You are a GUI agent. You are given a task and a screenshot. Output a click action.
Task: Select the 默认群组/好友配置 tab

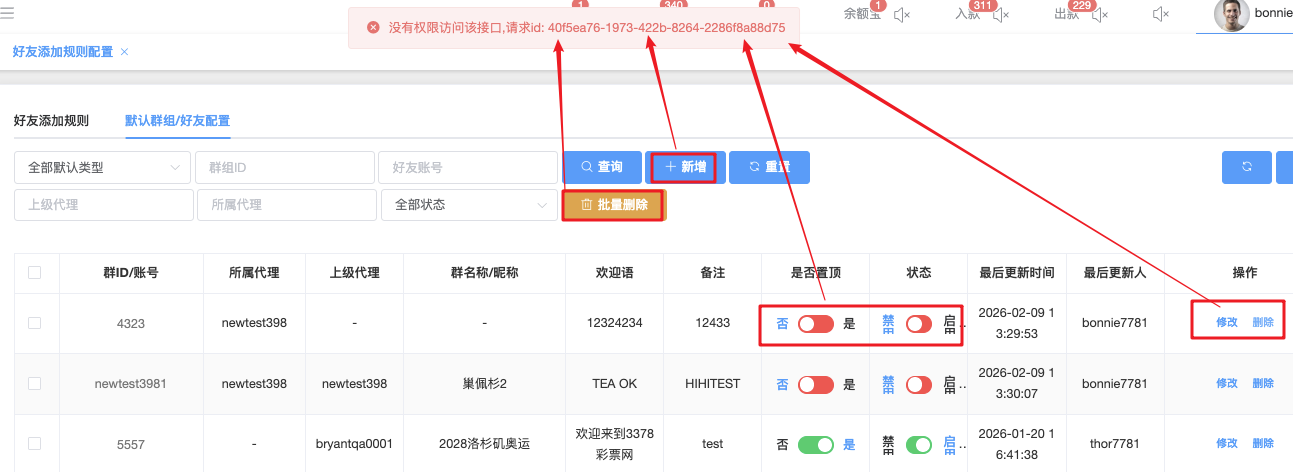point(177,120)
